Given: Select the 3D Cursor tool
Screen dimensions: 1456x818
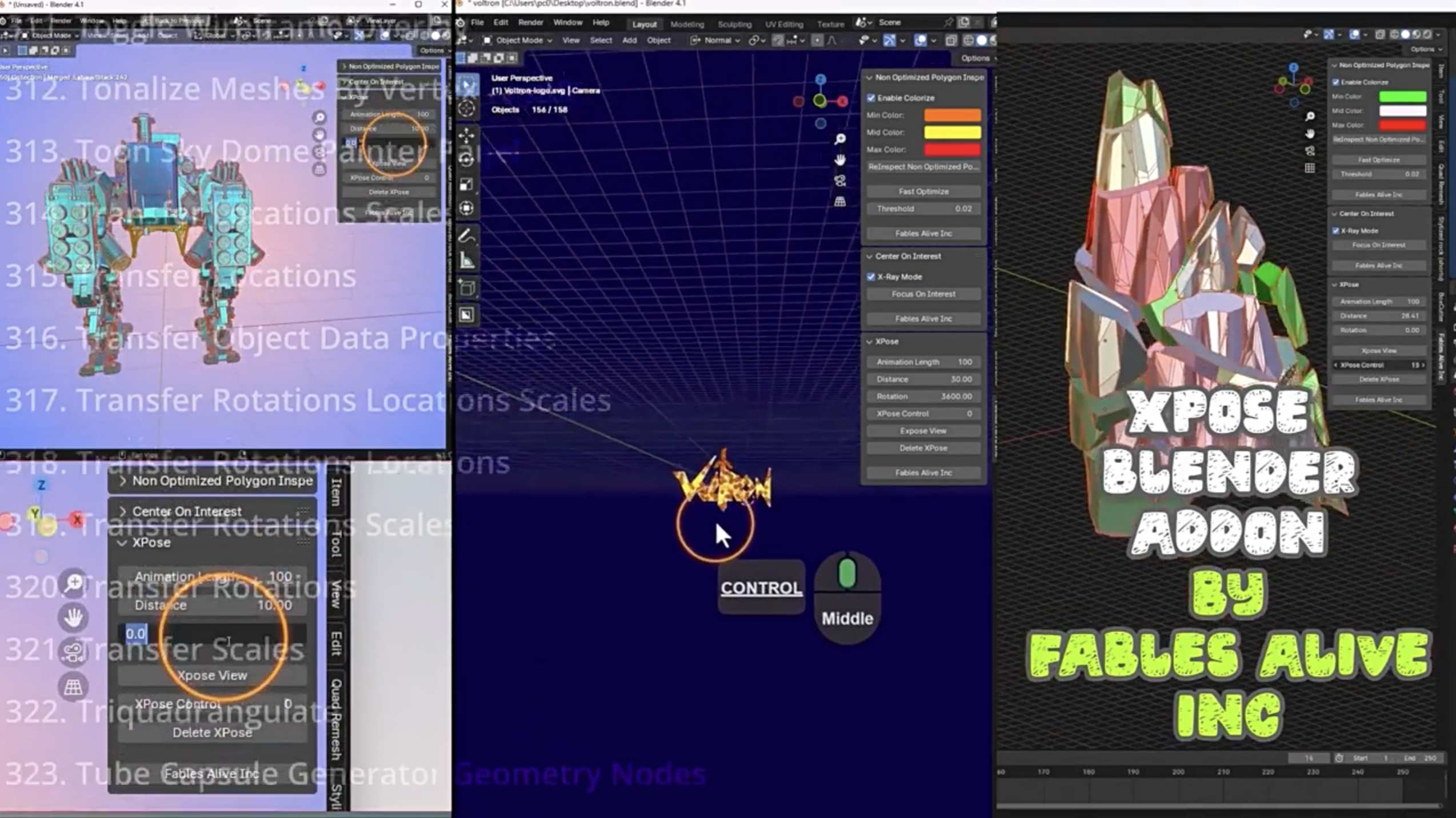Looking at the screenshot, I should click(x=467, y=109).
